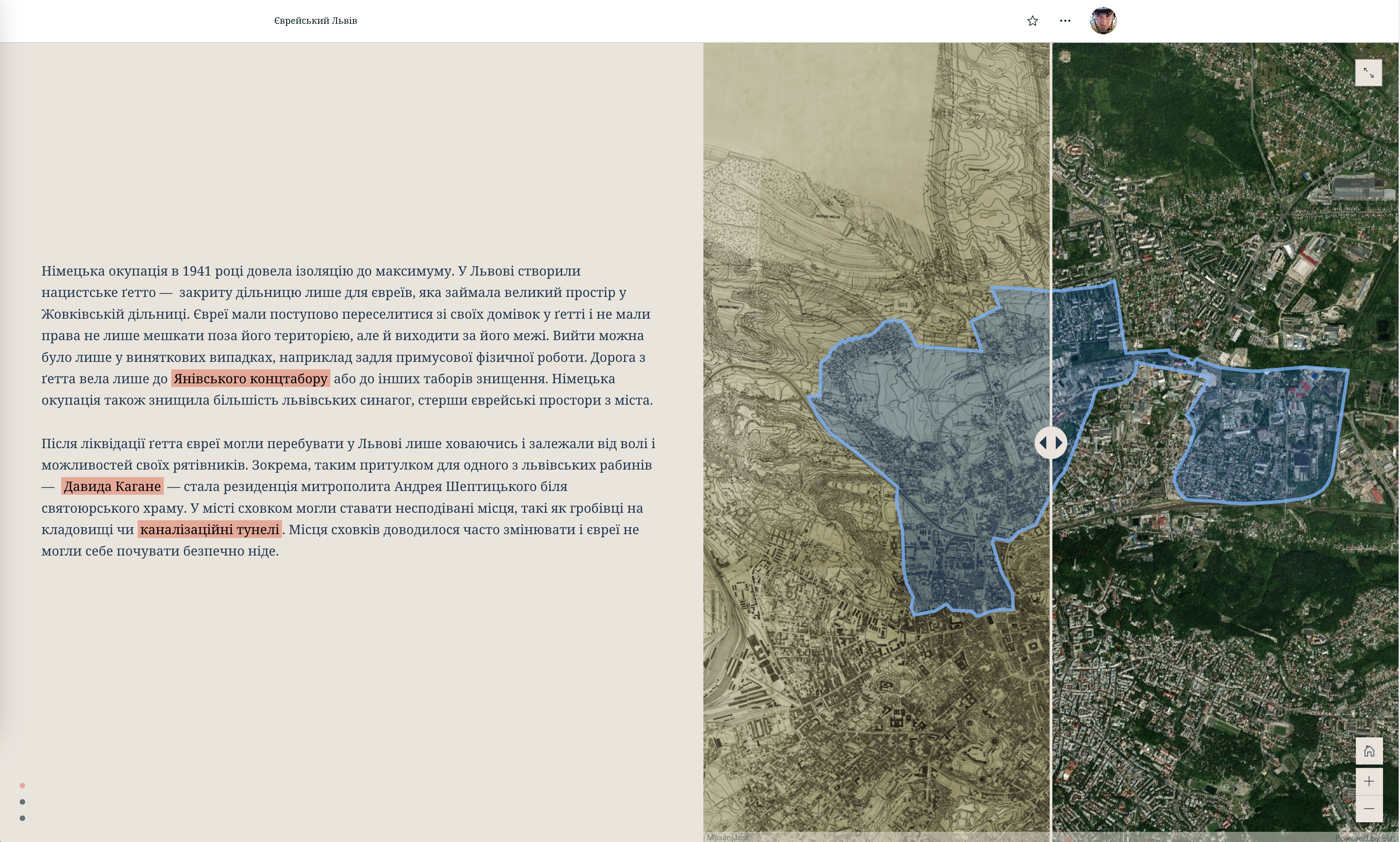Open the "Давида Кагане" highlighted link
This screenshot has width=1400, height=842.
pyautogui.click(x=112, y=486)
